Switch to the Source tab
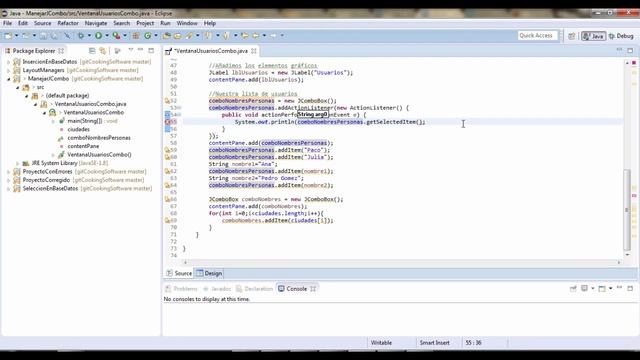The image size is (640, 360). (179, 273)
